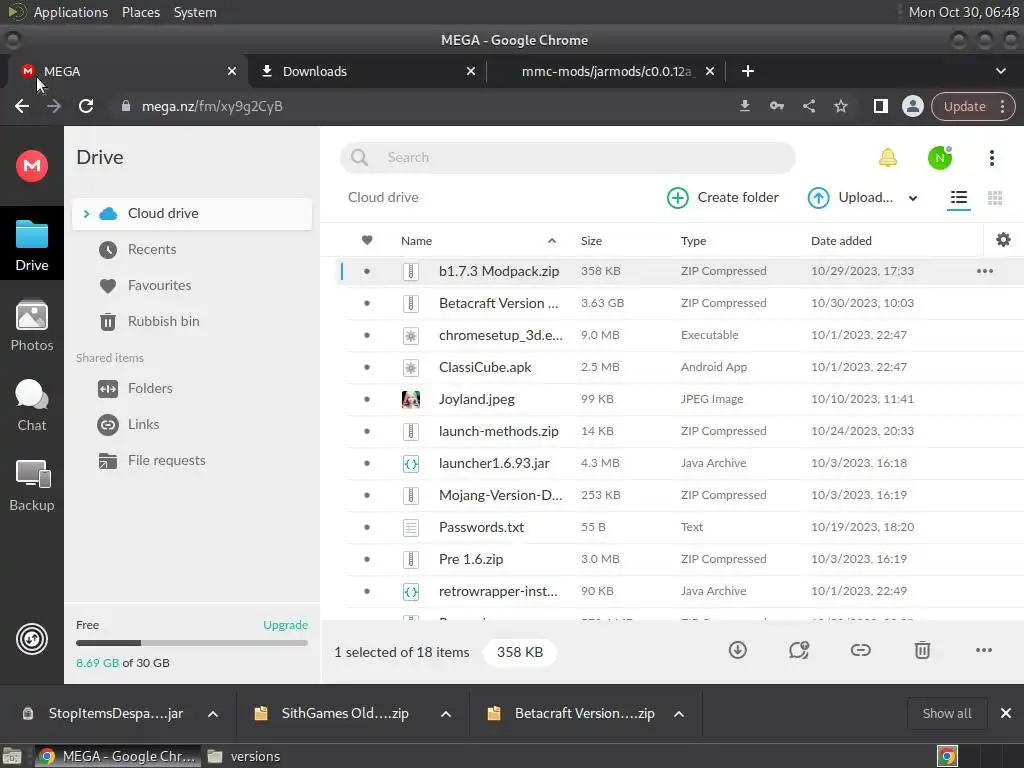Screen dimensions: 1024x768
Task: Click install app icon in address bar
Action: pos(744,106)
